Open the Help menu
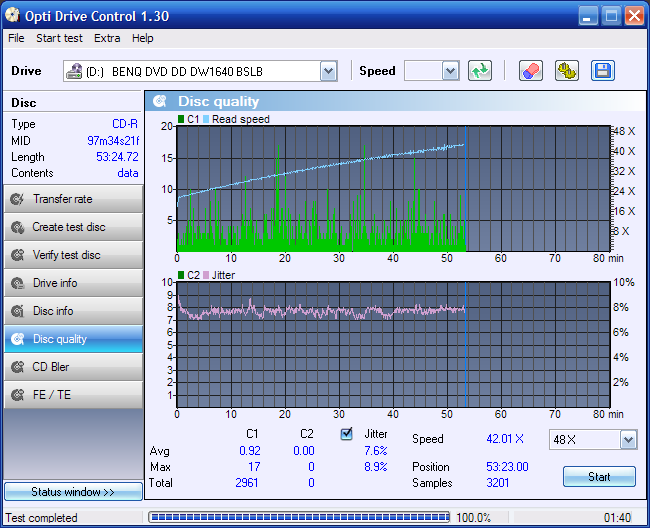The image size is (650, 528). pyautogui.click(x=143, y=38)
